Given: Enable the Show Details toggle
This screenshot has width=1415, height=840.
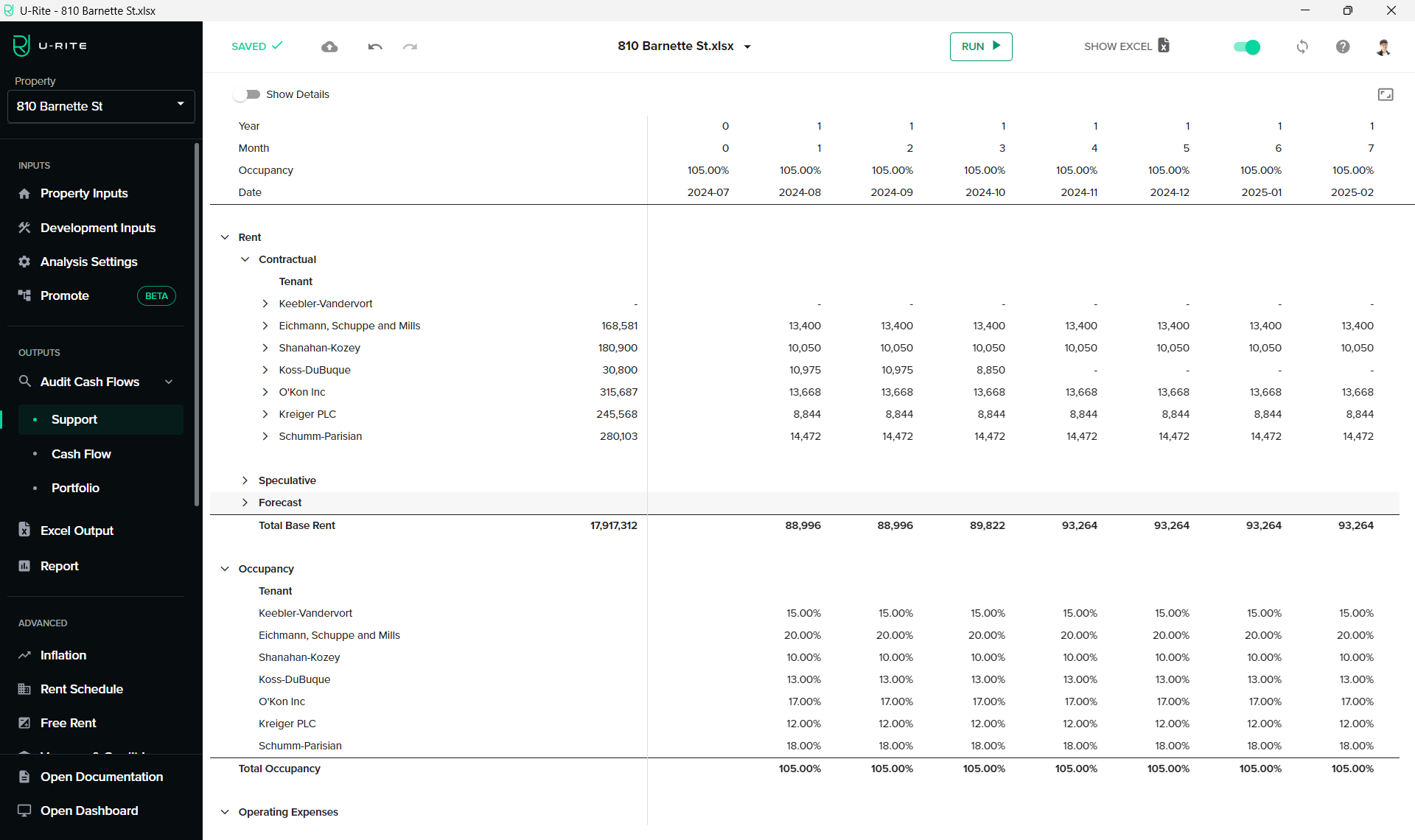Looking at the screenshot, I should coord(247,94).
